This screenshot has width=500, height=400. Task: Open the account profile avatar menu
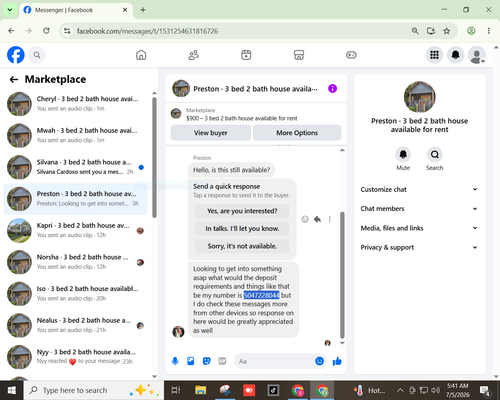point(477,55)
